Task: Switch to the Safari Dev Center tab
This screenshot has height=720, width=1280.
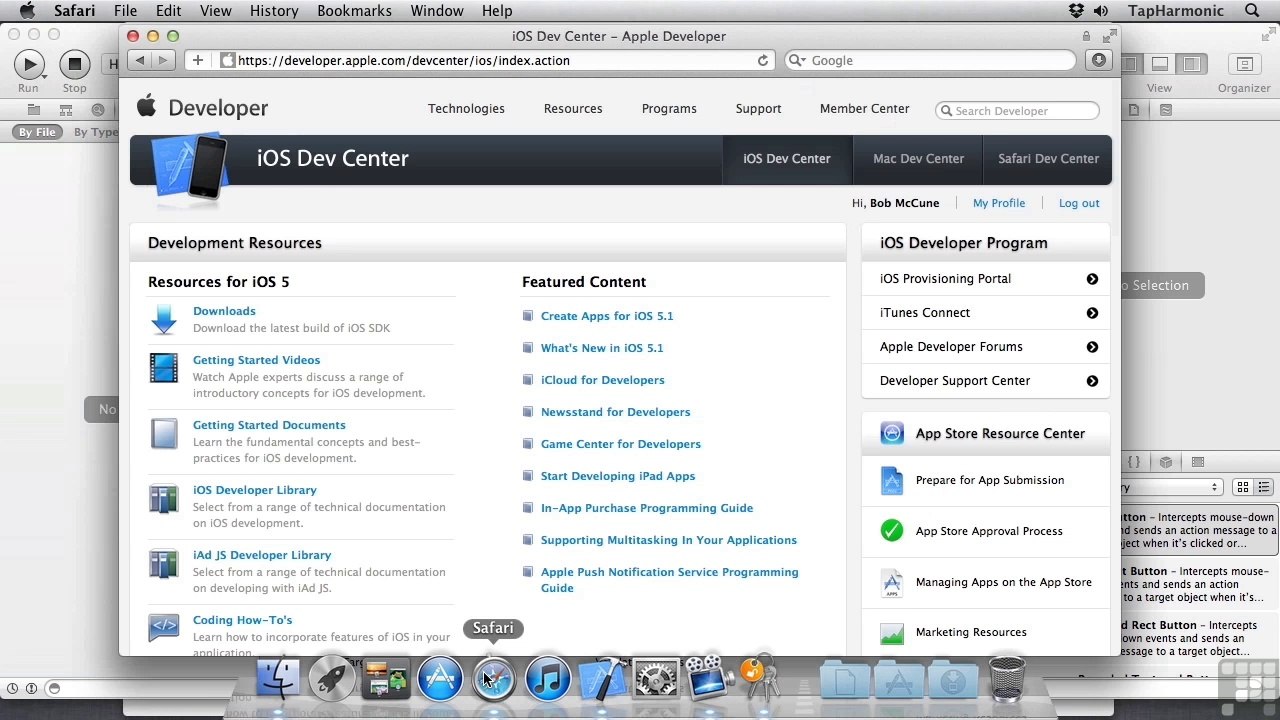Action: tap(1048, 159)
